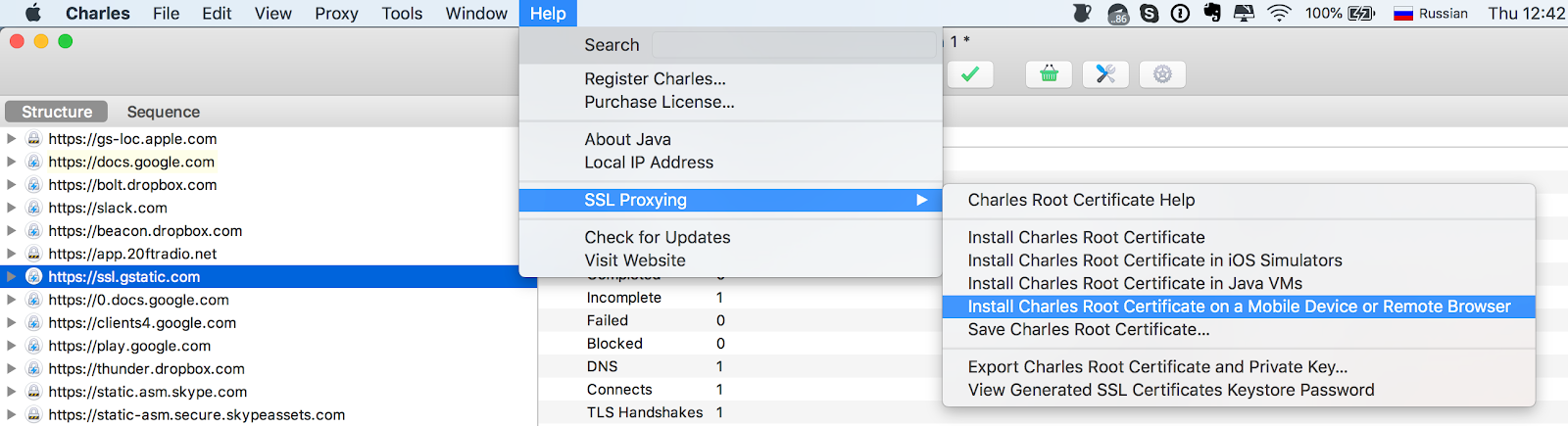Click the globe icon beside play.google.com
The height and width of the screenshot is (426, 1568).
click(x=33, y=346)
